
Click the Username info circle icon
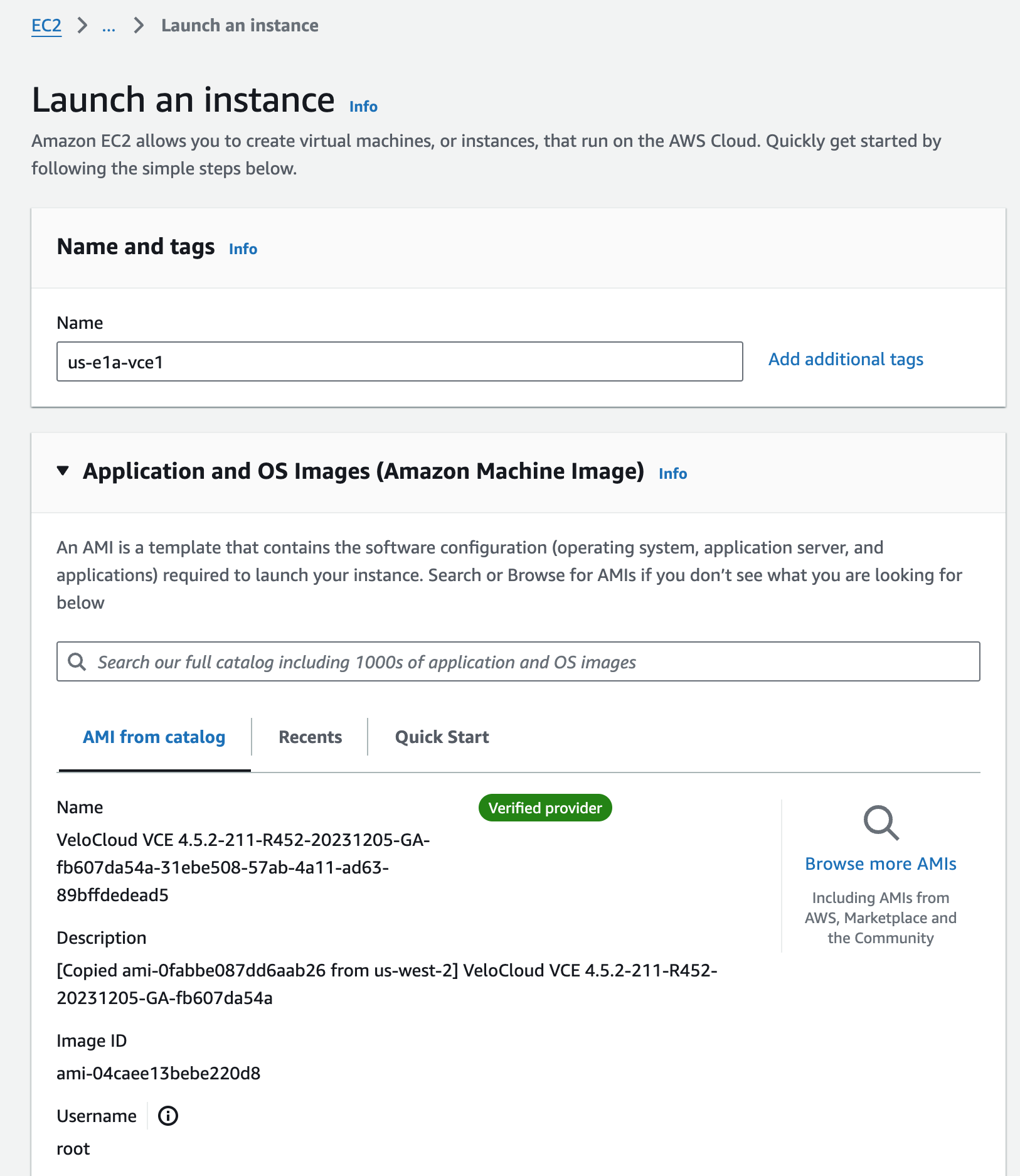(x=167, y=1116)
